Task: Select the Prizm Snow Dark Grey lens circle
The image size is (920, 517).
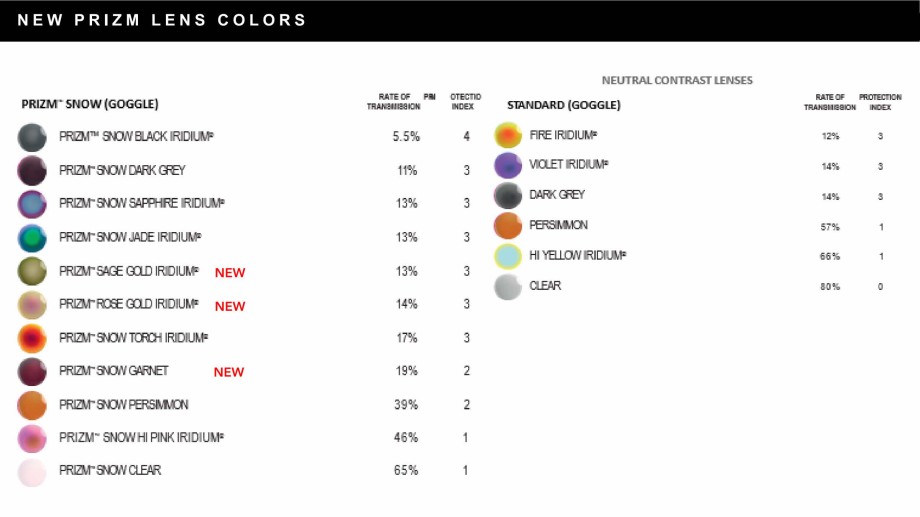Action: point(32,171)
